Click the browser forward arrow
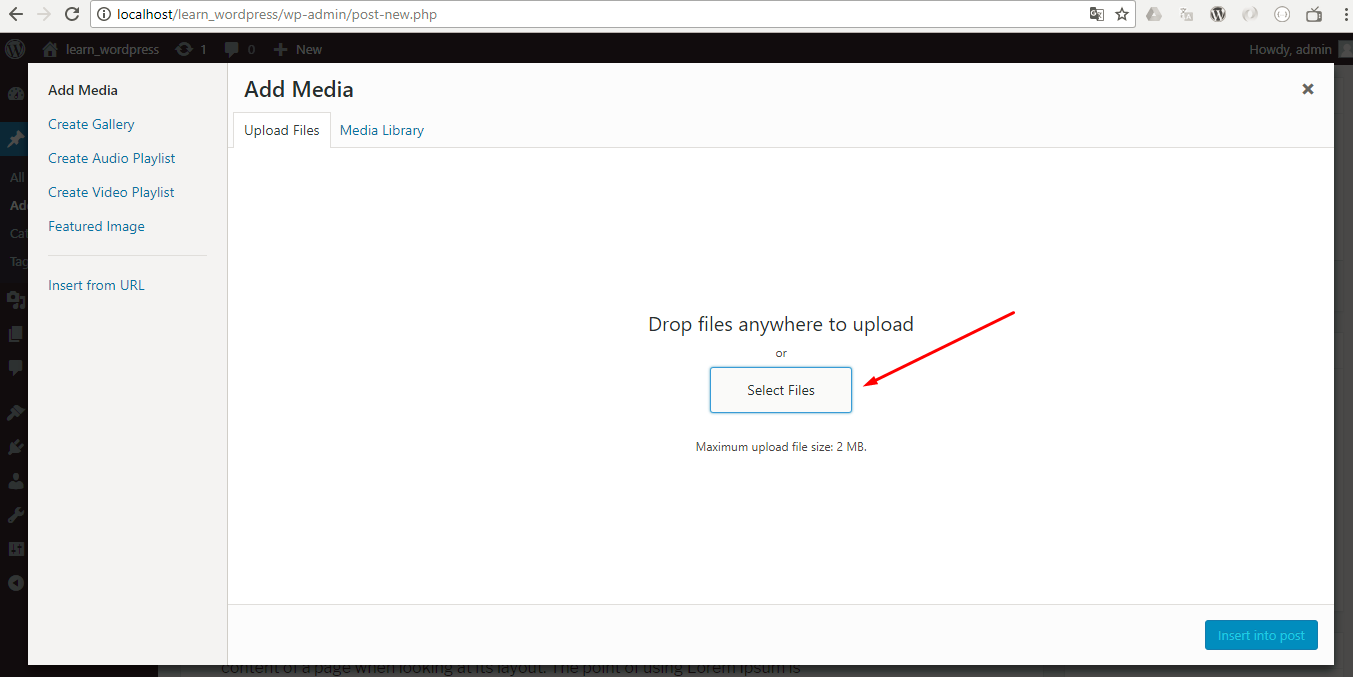The width and height of the screenshot is (1353, 677). pos(43,14)
